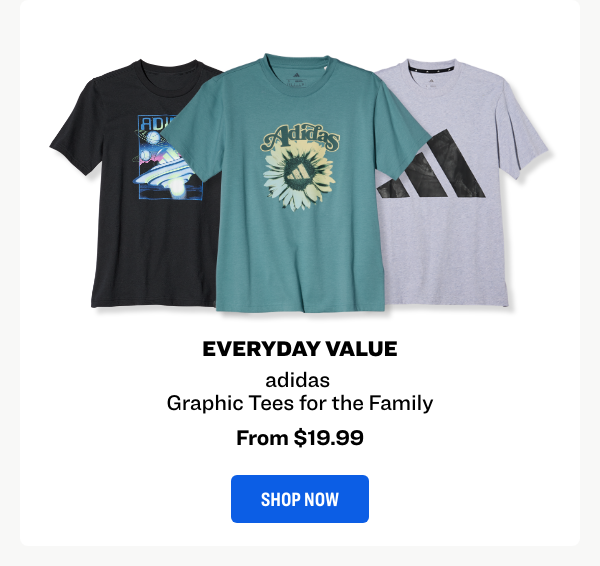Image resolution: width=600 pixels, height=566 pixels.
Task: Select the teal sunflower adidas tee
Action: pos(297,184)
